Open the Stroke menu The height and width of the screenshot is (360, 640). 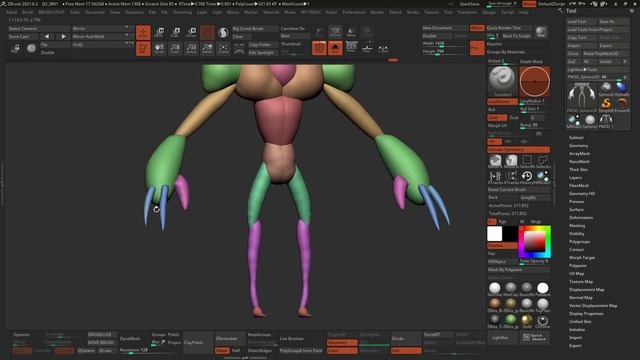(x=413, y=12)
